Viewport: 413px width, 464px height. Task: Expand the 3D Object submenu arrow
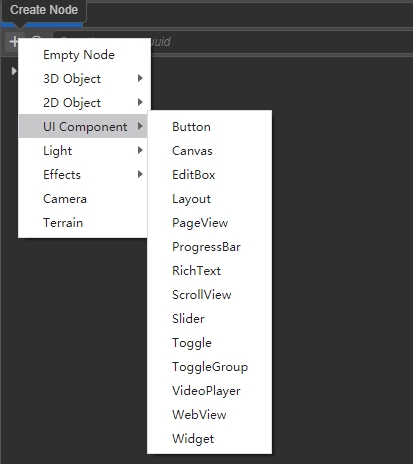[x=140, y=78]
